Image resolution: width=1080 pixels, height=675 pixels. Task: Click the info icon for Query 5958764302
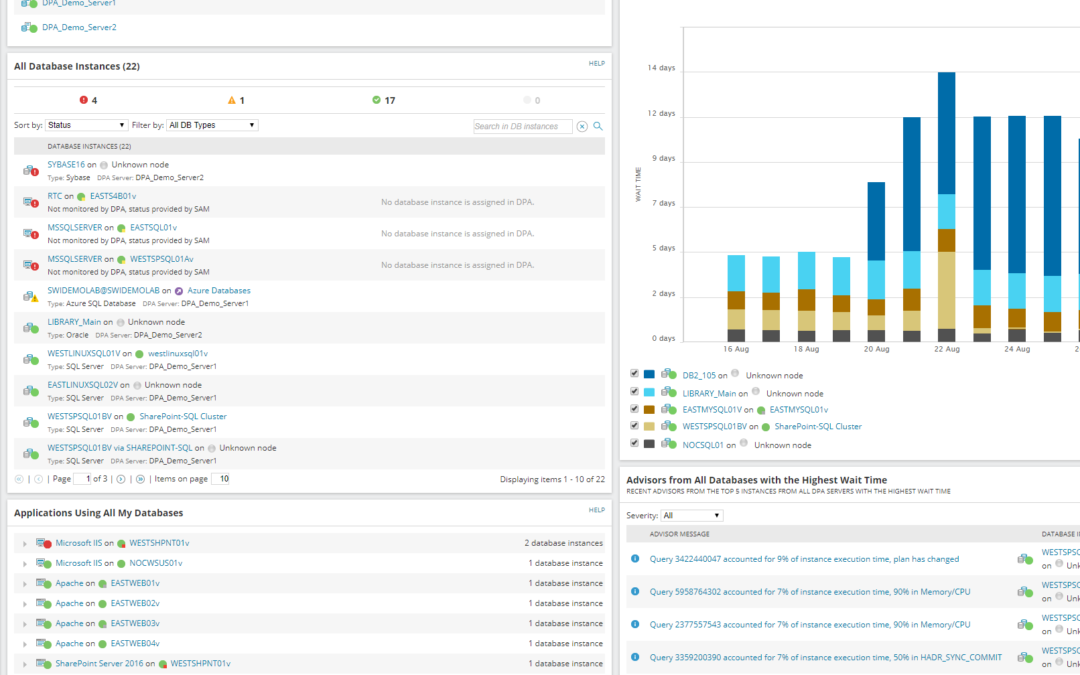point(635,591)
